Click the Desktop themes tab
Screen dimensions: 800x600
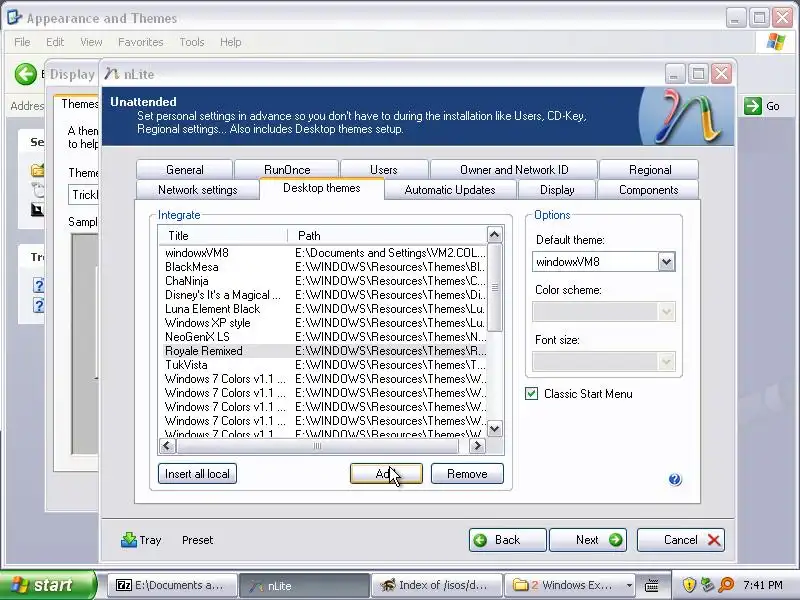pyautogui.click(x=321, y=188)
